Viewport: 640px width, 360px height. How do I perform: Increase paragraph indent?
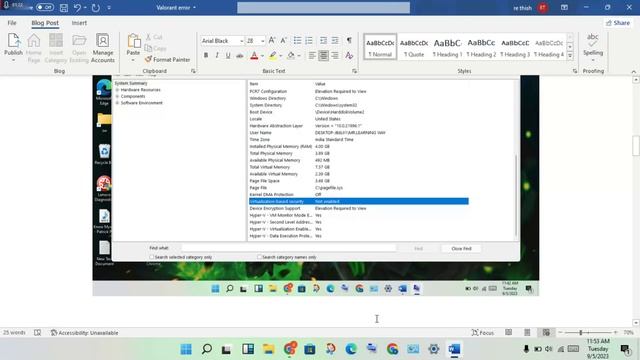(x=335, y=40)
